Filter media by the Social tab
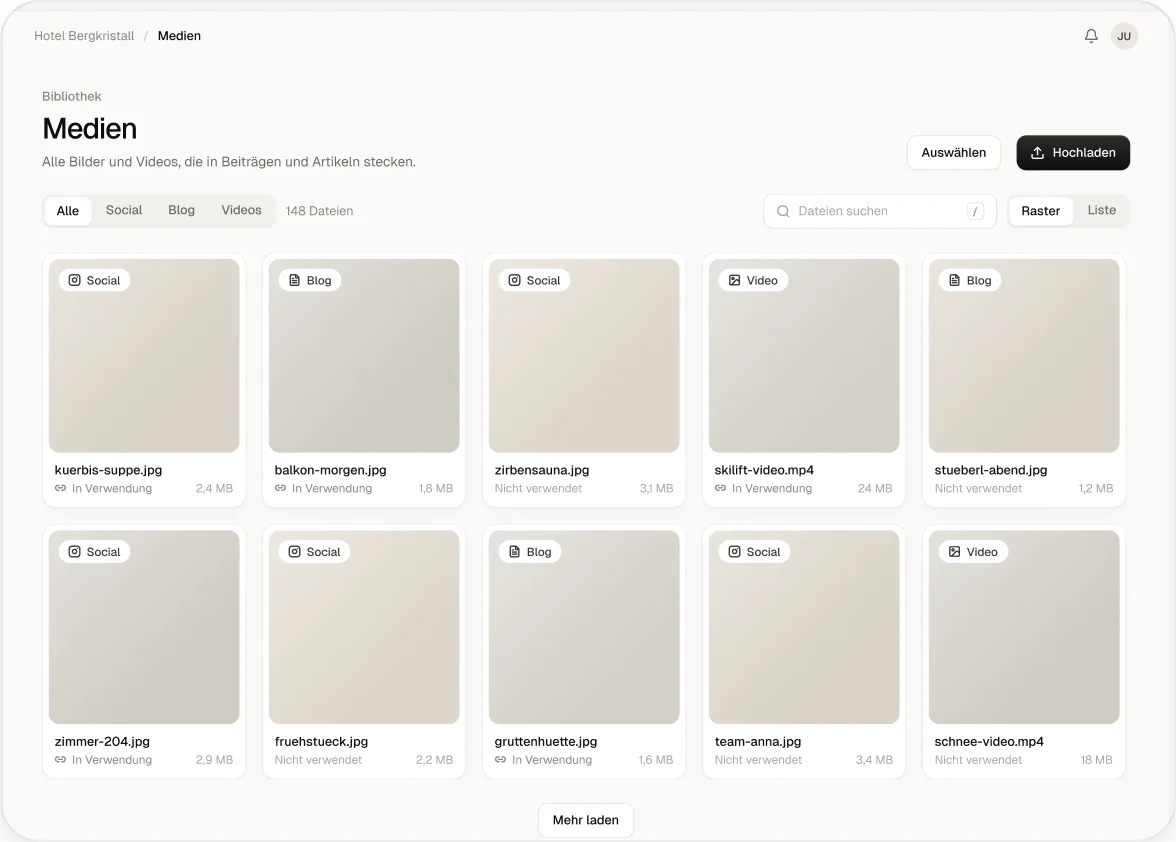Image resolution: width=1176 pixels, height=842 pixels. click(x=124, y=211)
